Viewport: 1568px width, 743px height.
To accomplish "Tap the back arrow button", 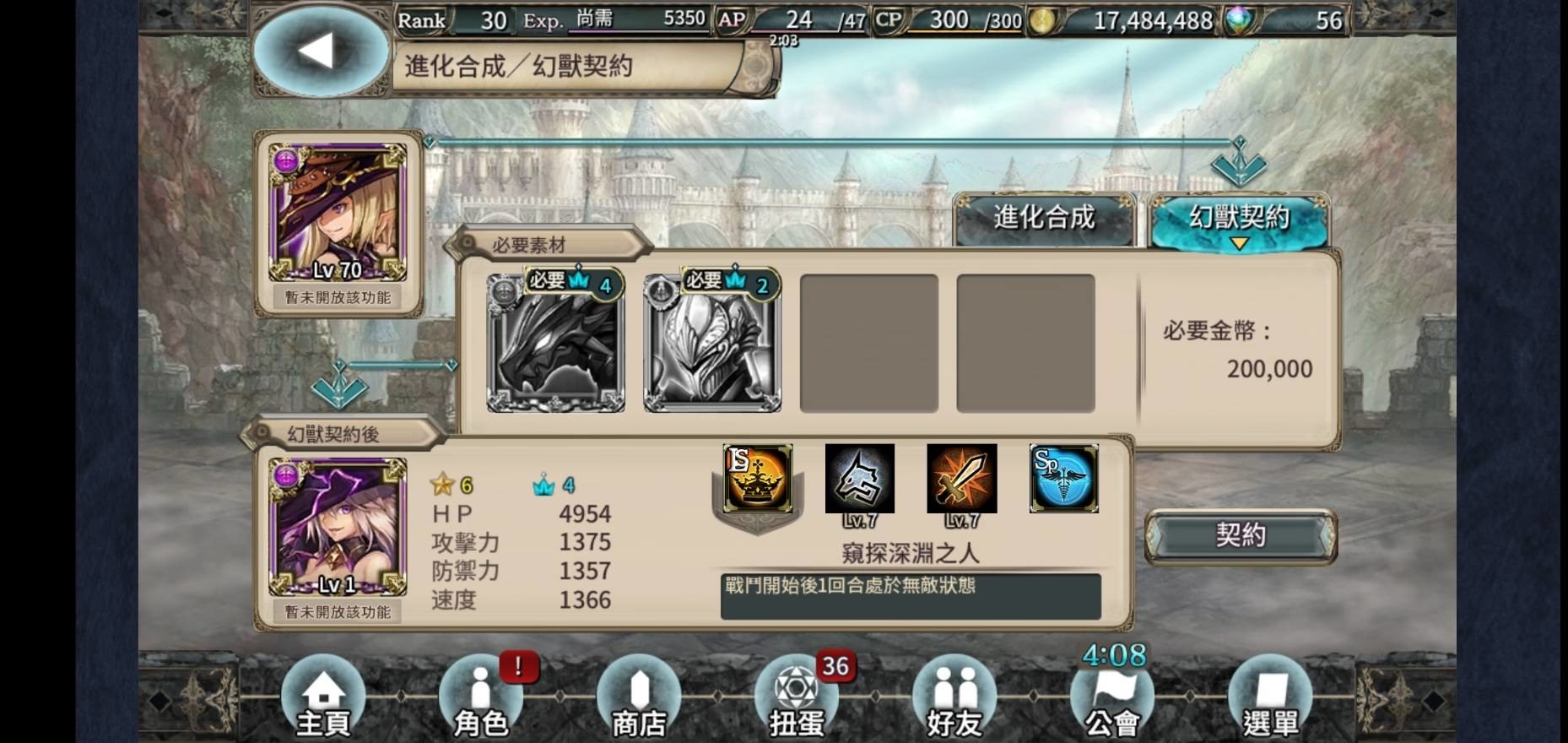I will 321,51.
